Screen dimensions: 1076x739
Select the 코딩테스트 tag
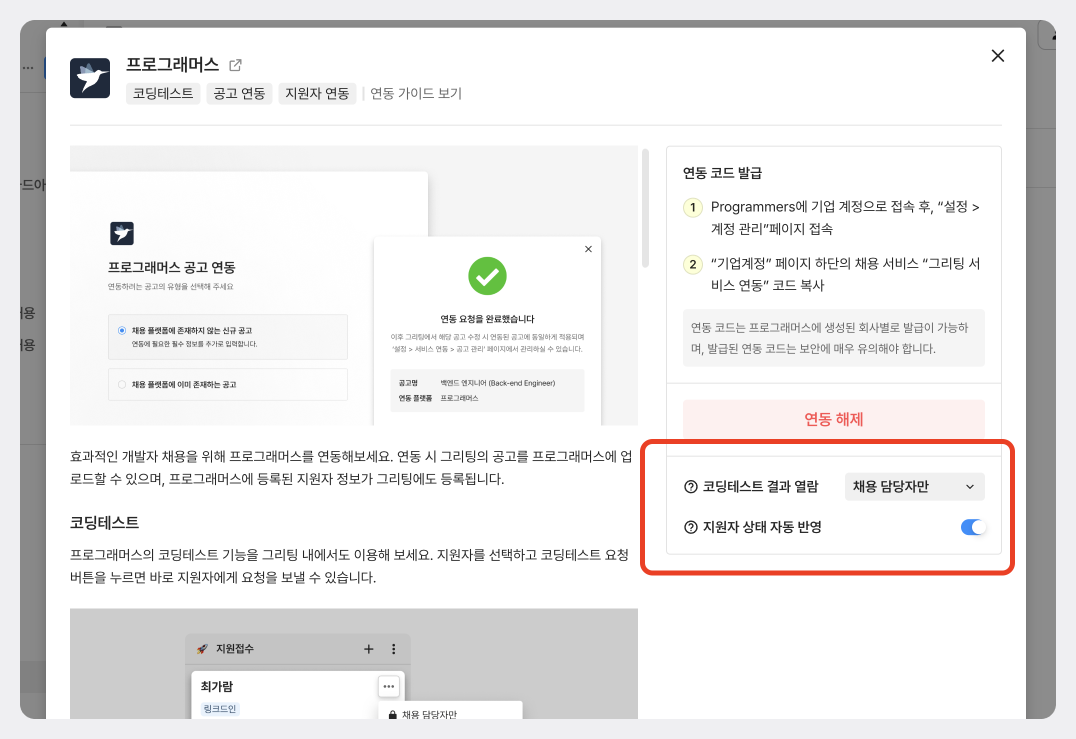163,93
